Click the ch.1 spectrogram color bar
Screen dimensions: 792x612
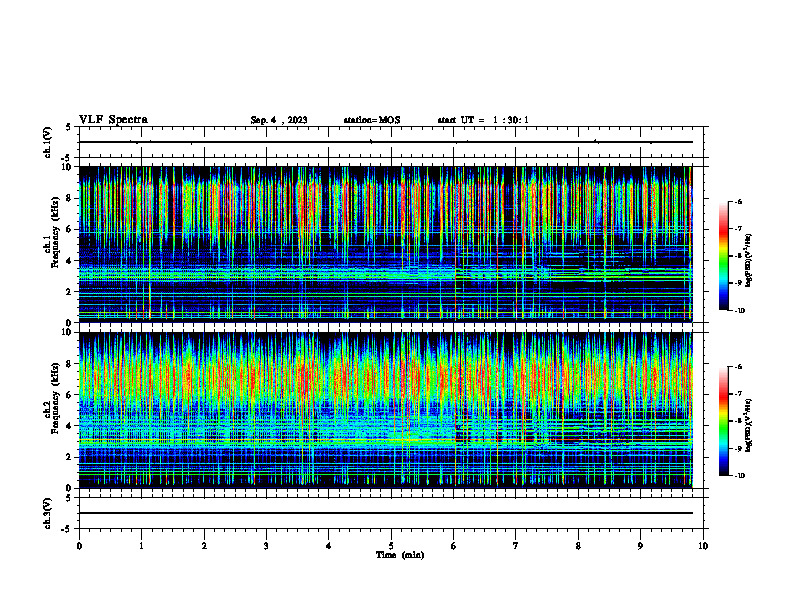click(723, 256)
